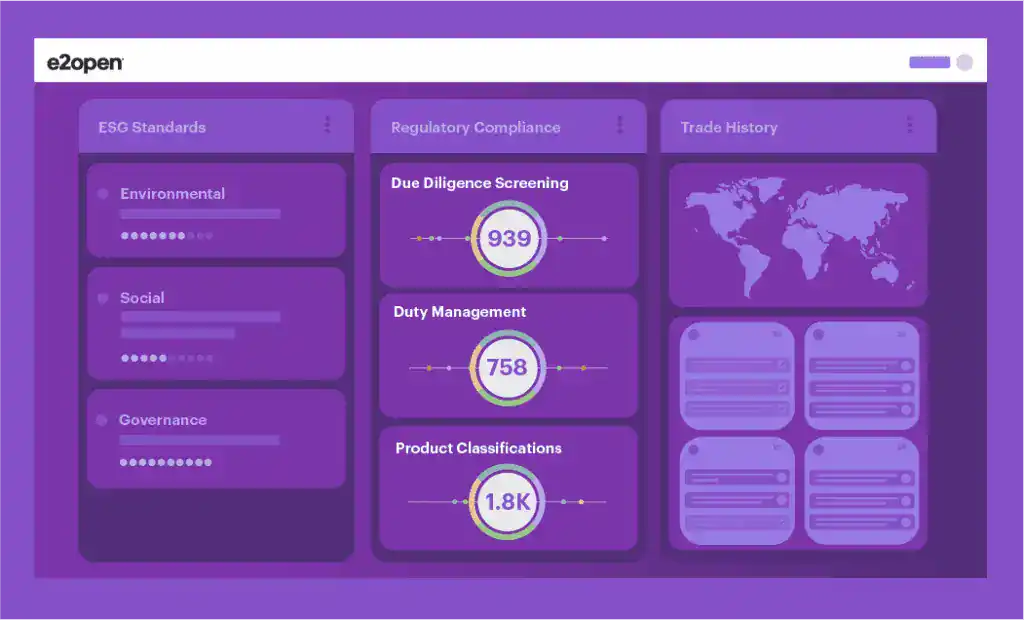The height and width of the screenshot is (620, 1024).
Task: Click the 758 circular gauge
Action: [507, 367]
